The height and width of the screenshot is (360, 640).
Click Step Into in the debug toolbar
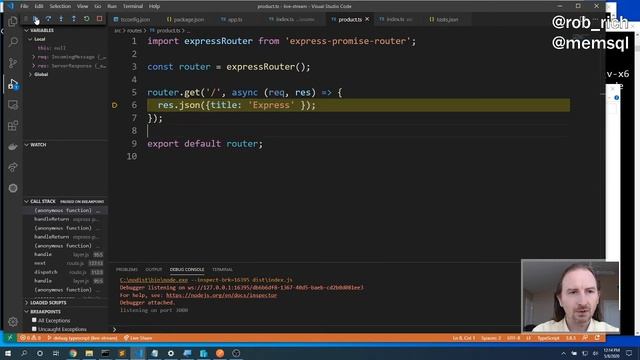(61, 19)
